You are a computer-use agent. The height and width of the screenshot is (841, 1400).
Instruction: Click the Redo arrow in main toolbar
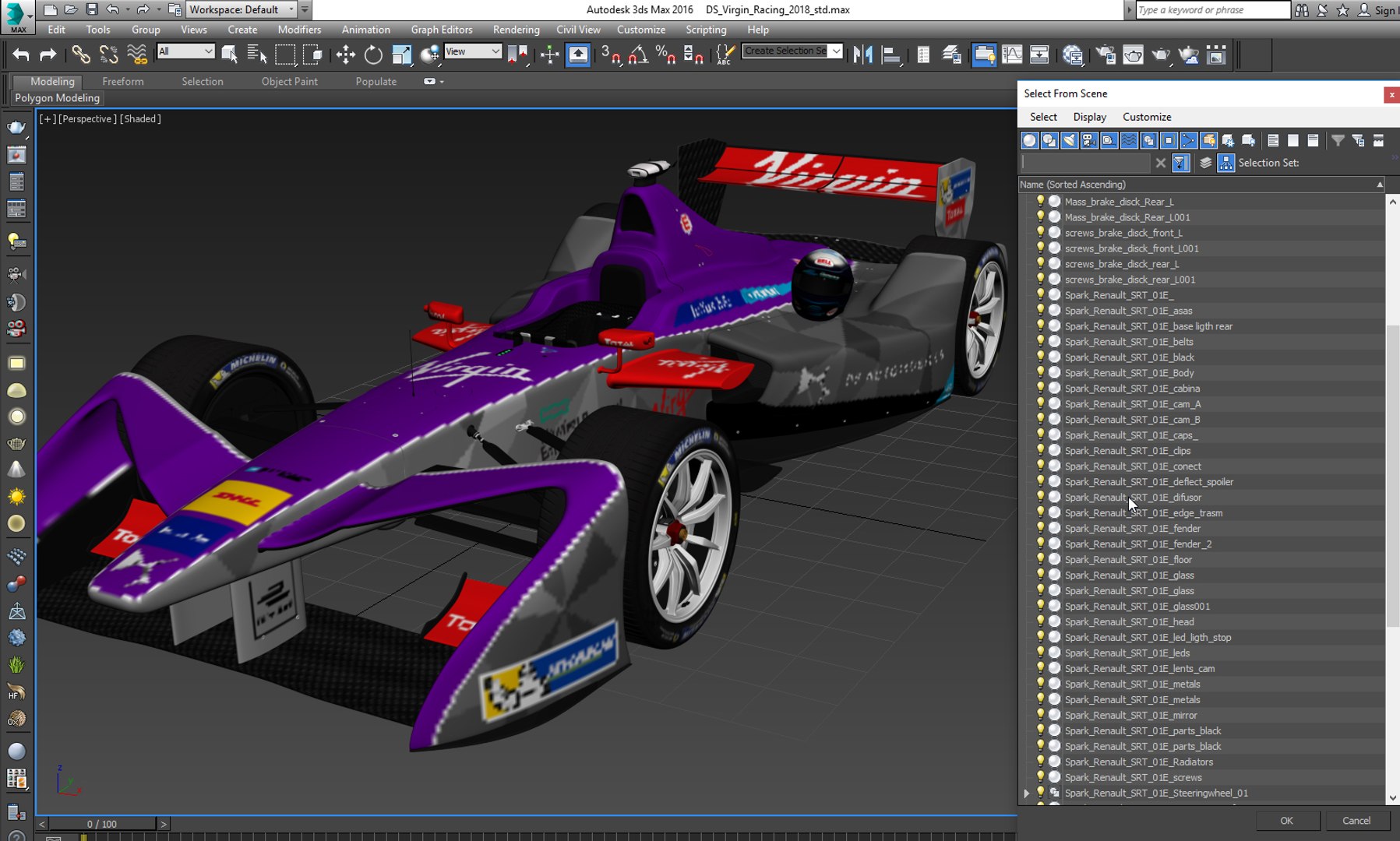click(48, 55)
